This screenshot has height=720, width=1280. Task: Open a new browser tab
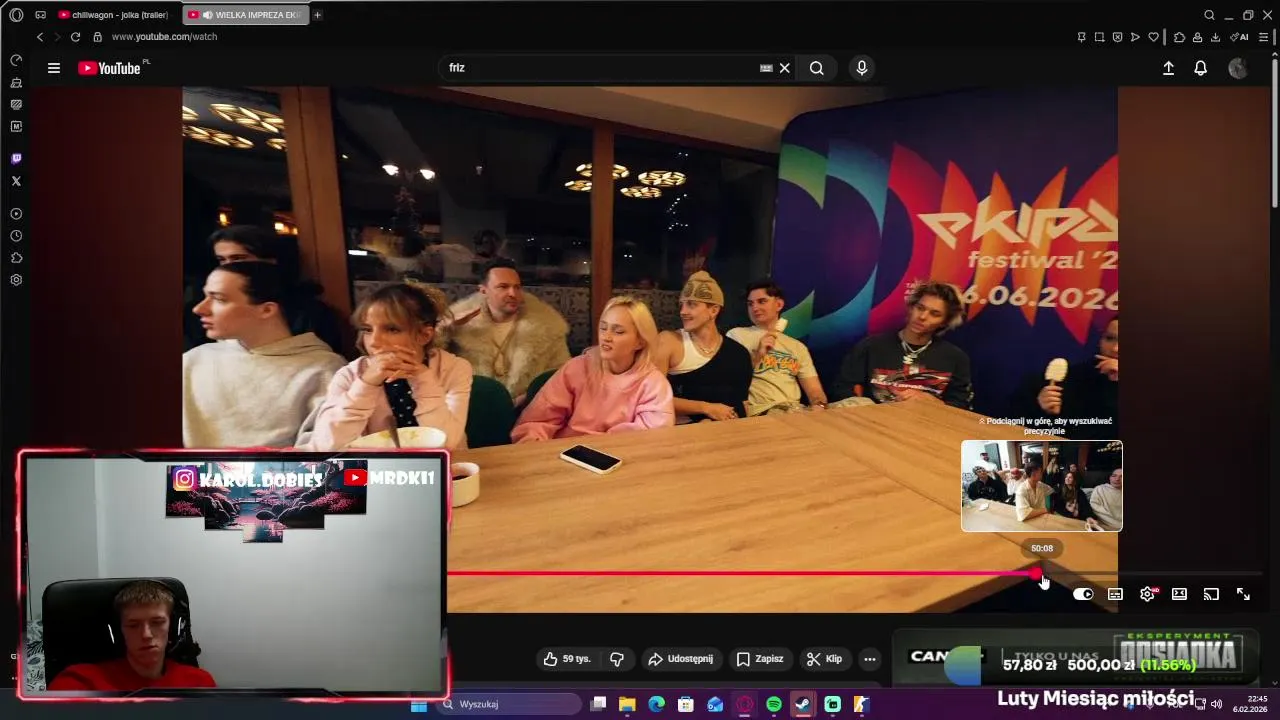tap(318, 15)
